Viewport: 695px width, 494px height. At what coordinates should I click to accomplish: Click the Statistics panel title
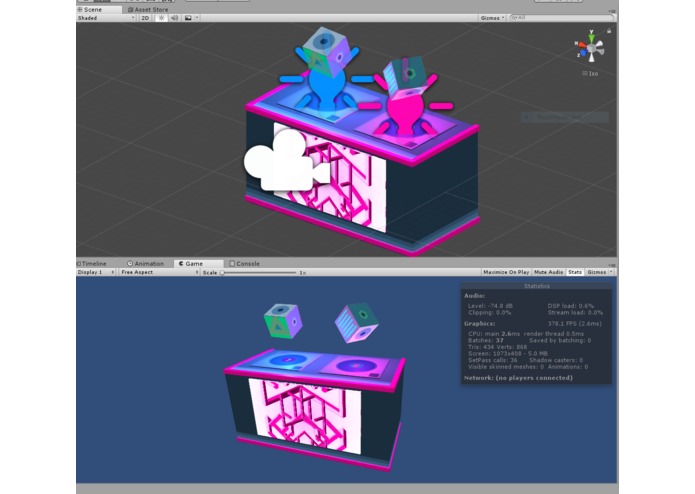537,286
